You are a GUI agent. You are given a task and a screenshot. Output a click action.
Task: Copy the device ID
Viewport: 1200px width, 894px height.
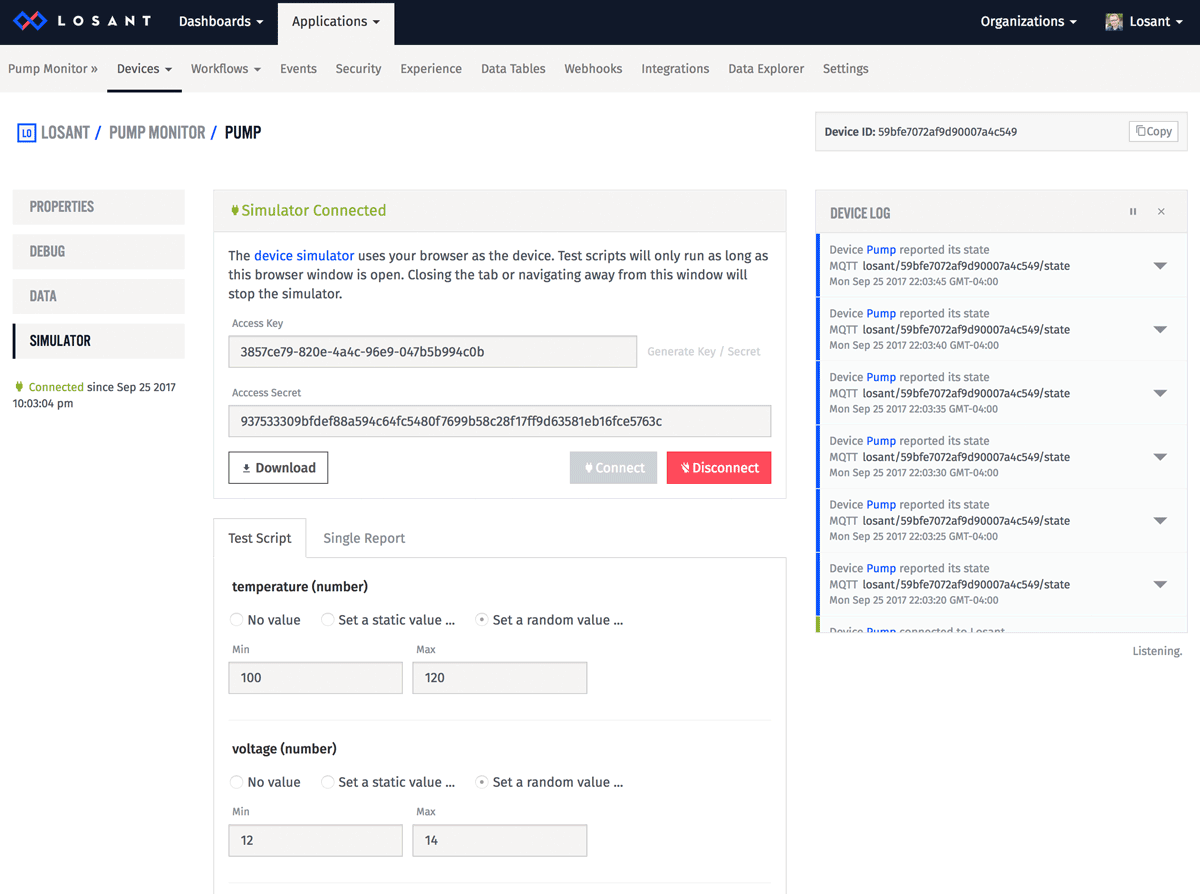[1153, 131]
